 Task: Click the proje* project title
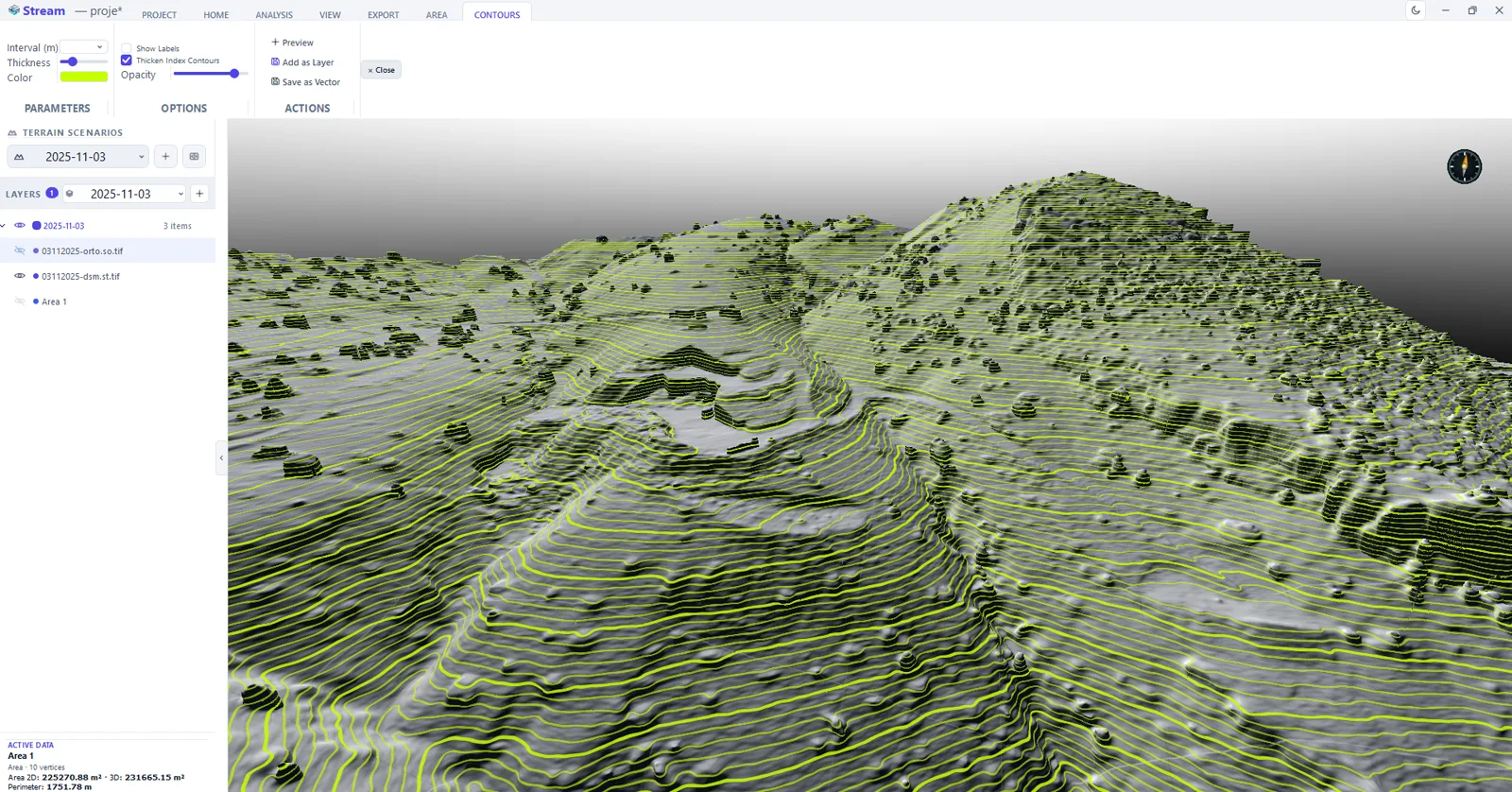(106, 11)
